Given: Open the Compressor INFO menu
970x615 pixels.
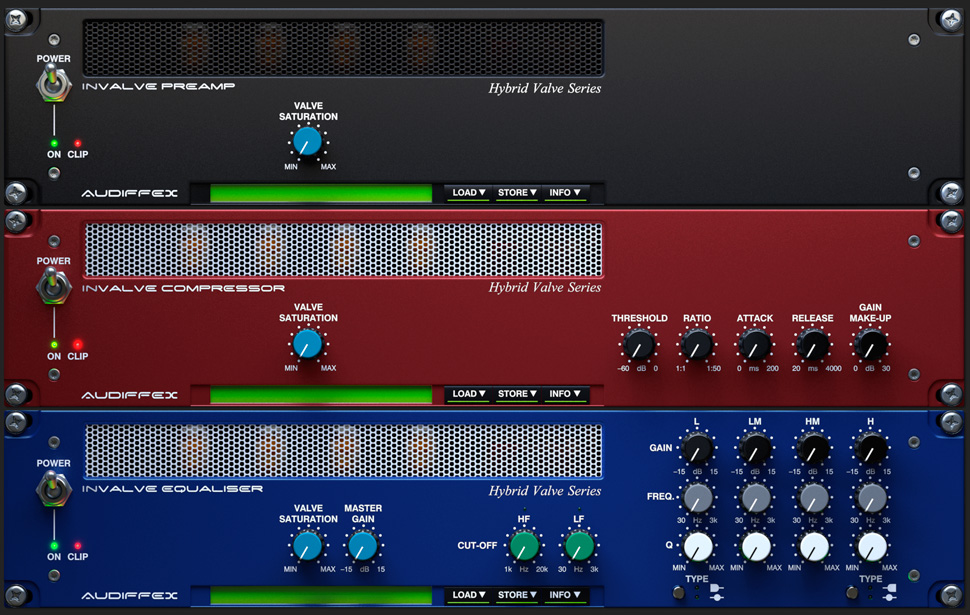Looking at the screenshot, I should point(564,394).
